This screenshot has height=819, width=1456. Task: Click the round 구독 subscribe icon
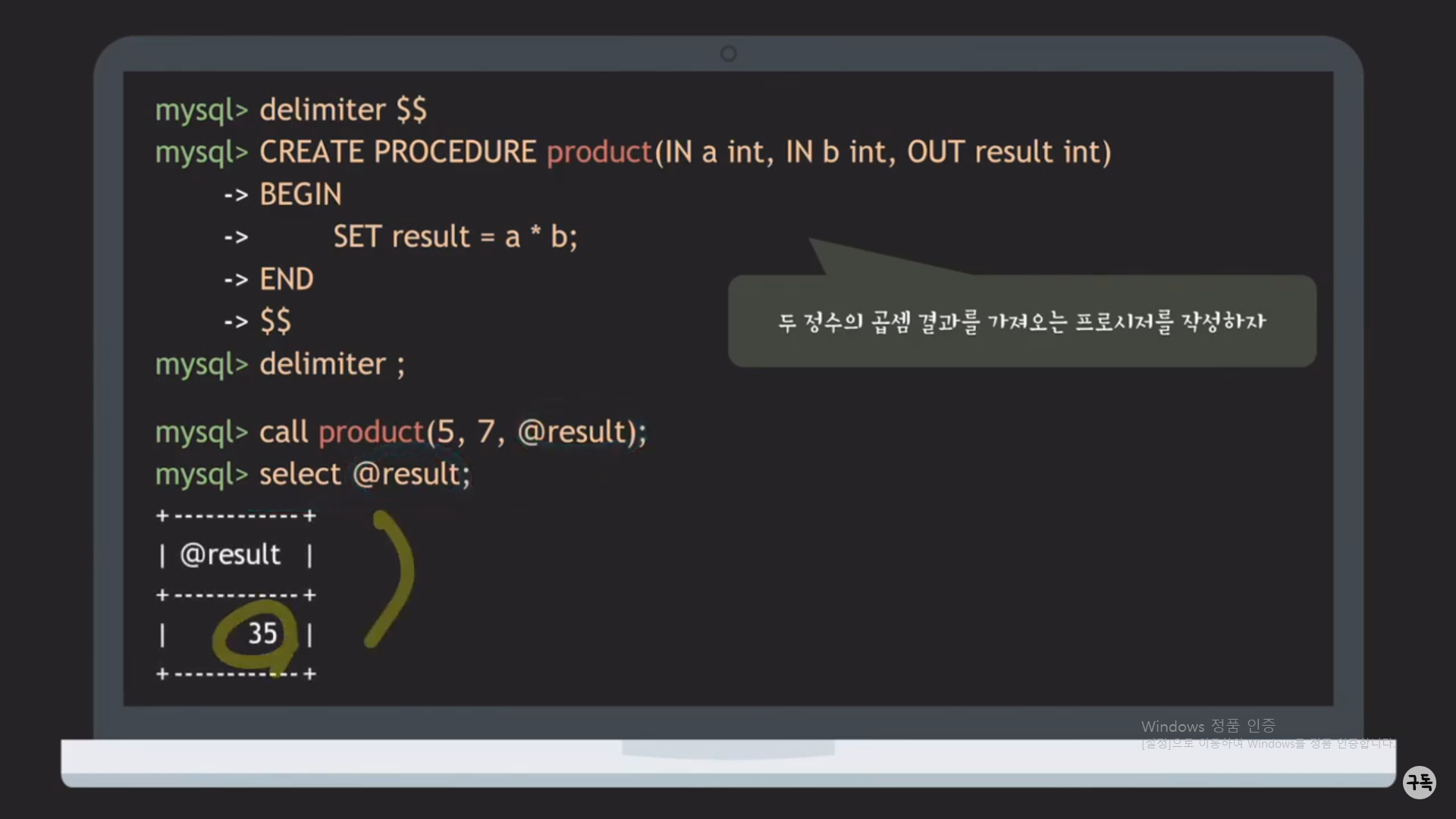click(x=1419, y=782)
